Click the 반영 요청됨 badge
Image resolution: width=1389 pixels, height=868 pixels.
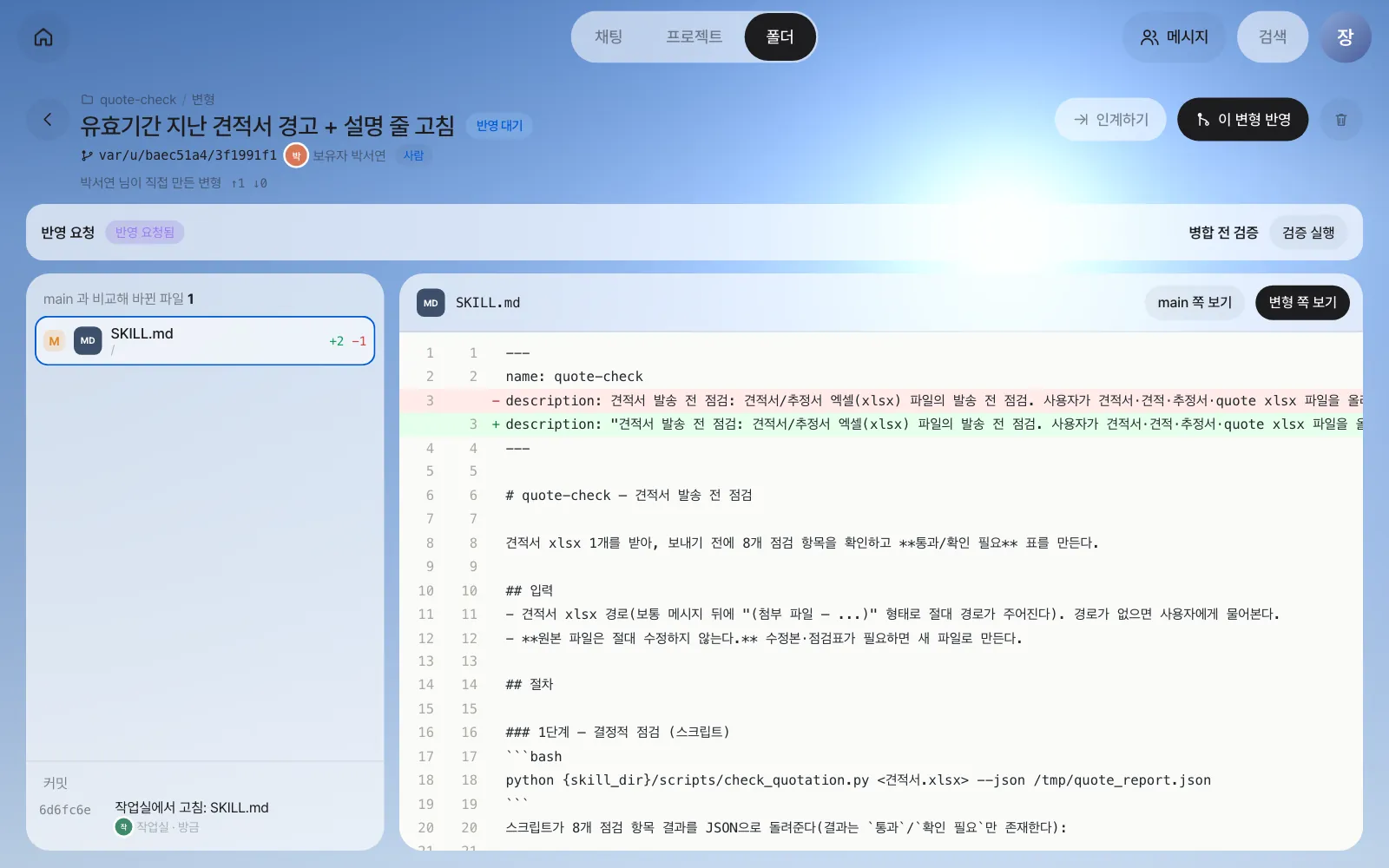pos(145,233)
